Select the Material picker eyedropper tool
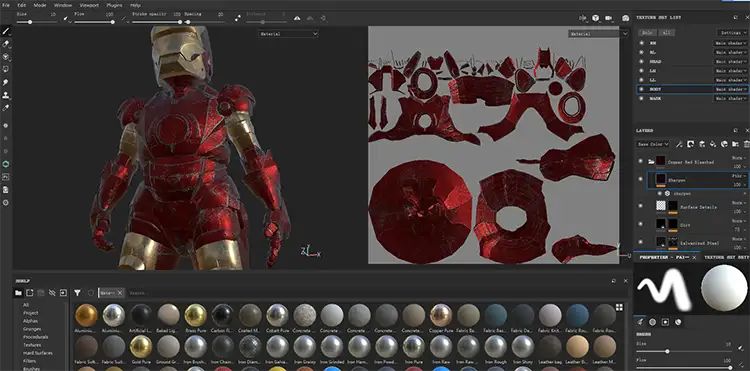 [6, 108]
